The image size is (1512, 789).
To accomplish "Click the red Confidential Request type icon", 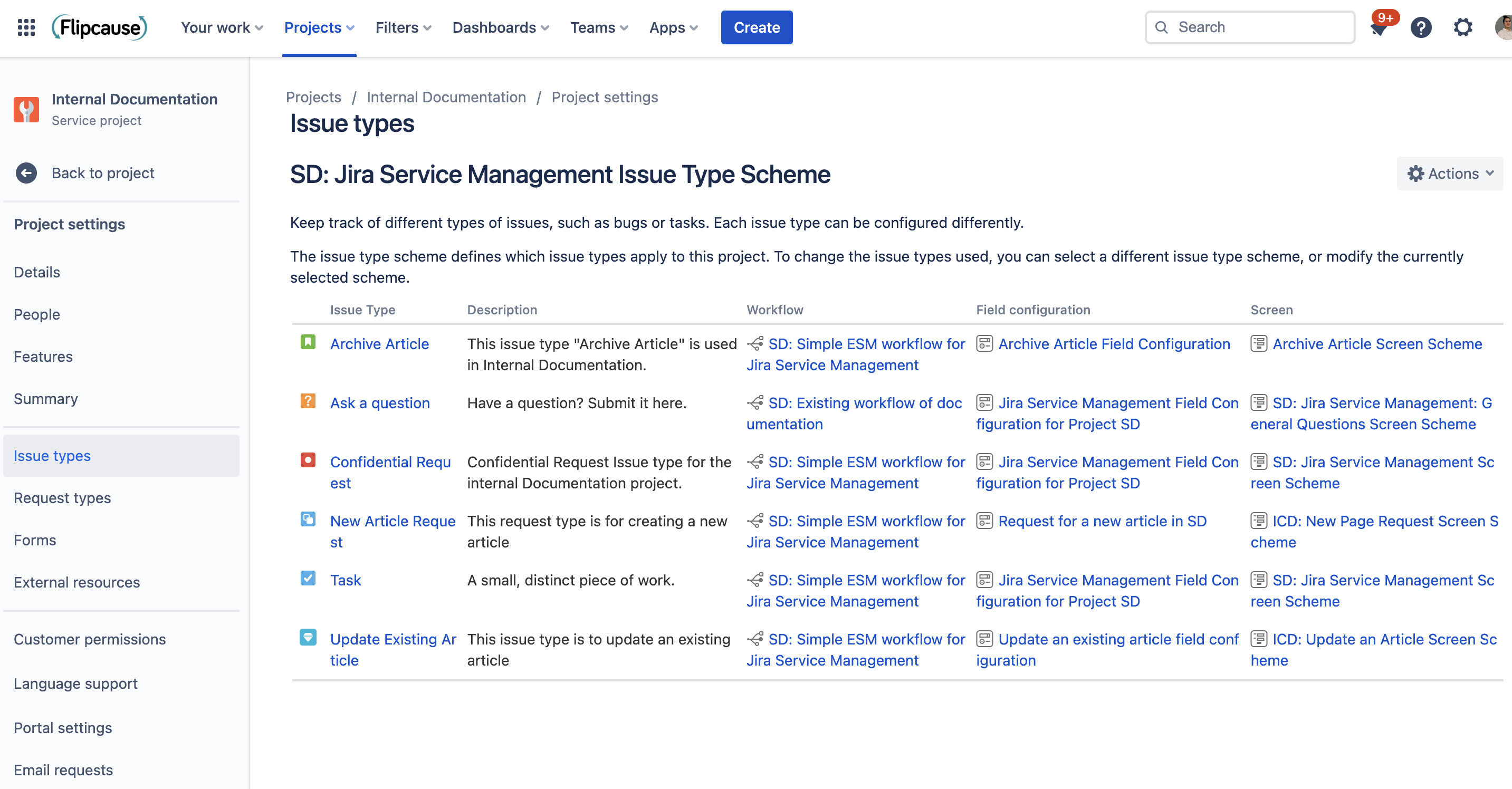I will pos(308,460).
